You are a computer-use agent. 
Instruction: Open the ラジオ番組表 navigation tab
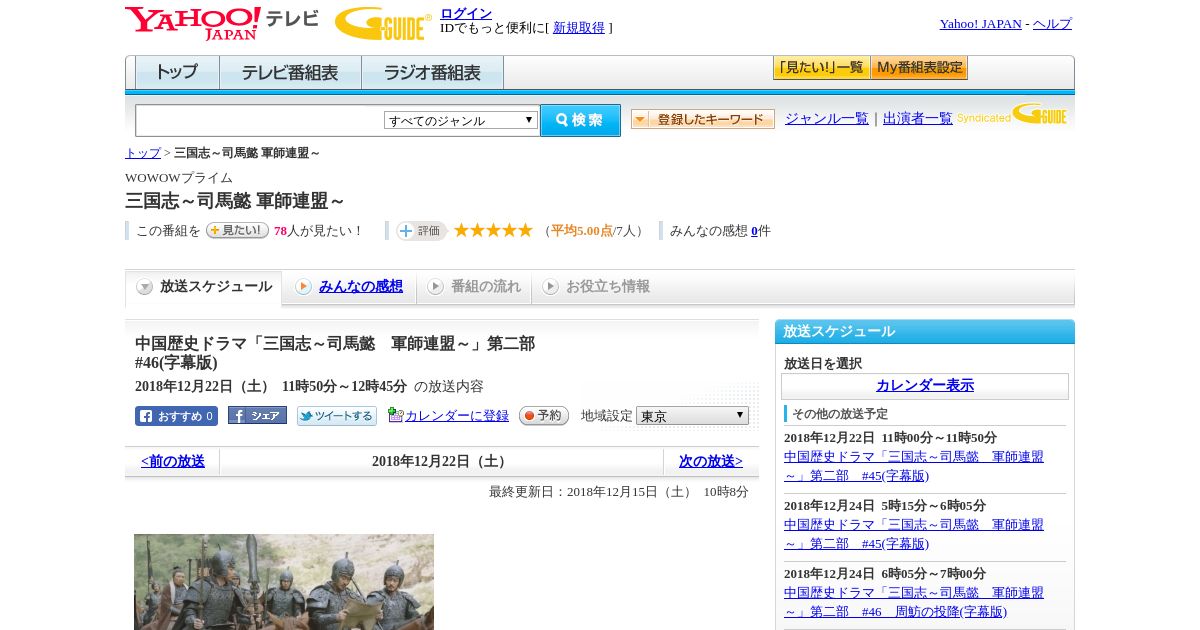click(x=432, y=73)
